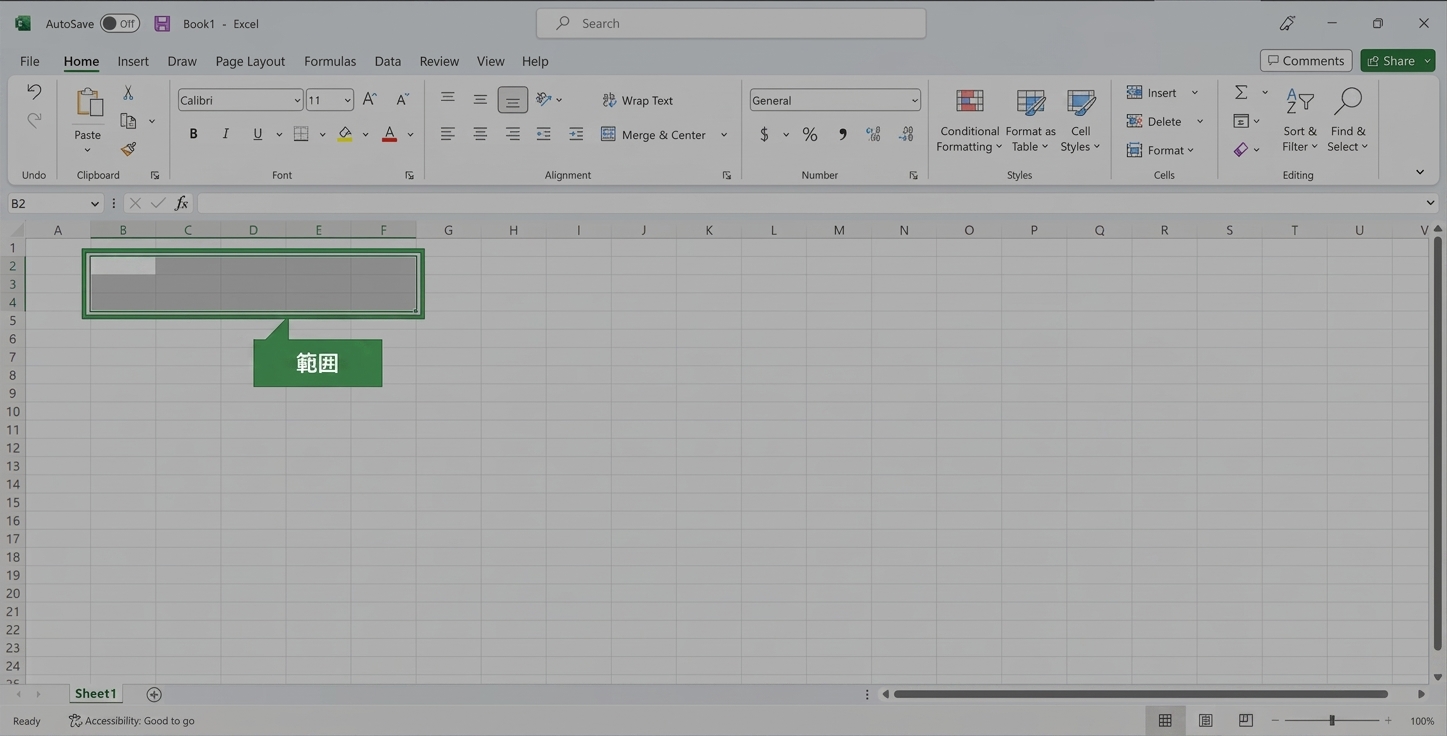Apply Middle Align icon
This screenshot has width=1447, height=736.
click(x=480, y=99)
